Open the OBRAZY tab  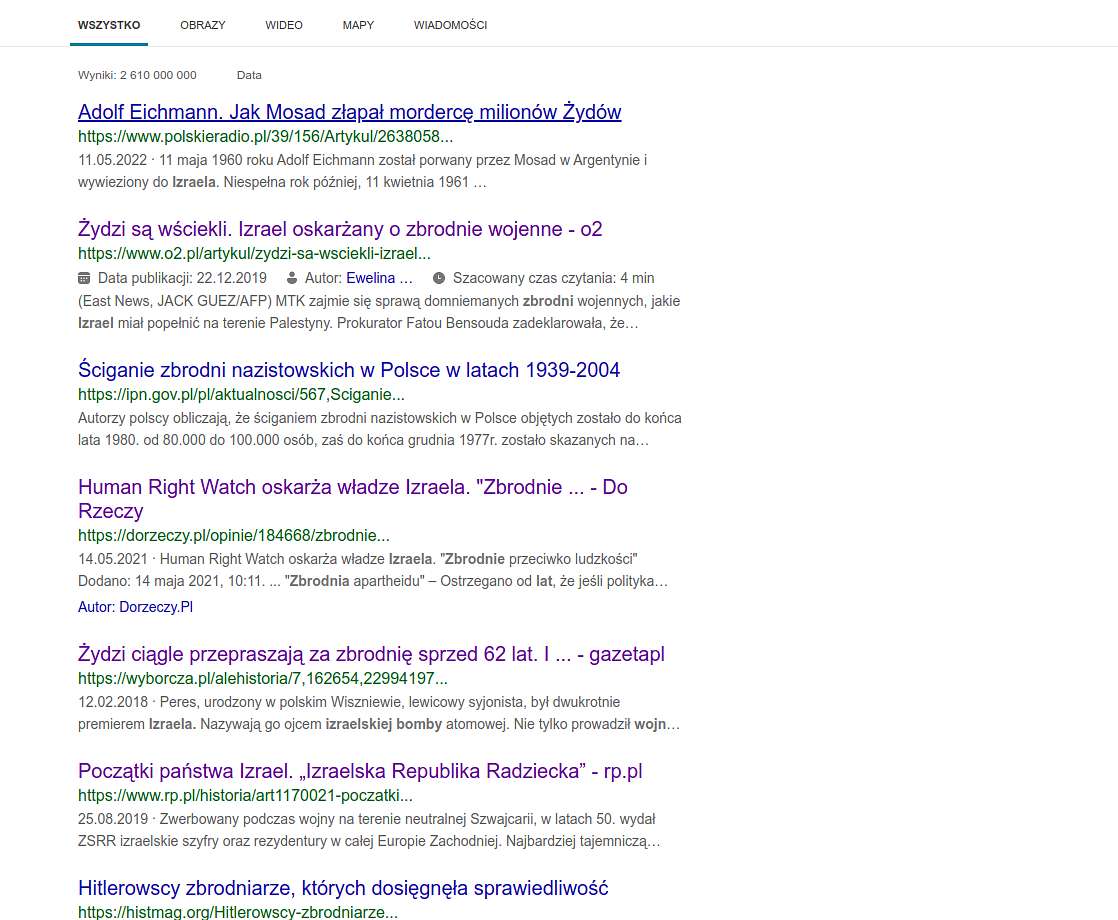click(x=202, y=25)
